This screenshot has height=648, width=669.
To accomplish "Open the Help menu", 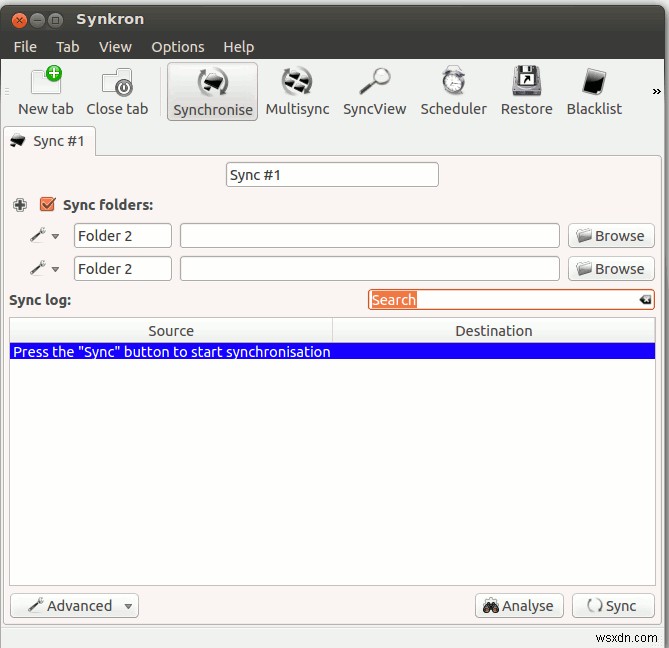I will [x=239, y=47].
